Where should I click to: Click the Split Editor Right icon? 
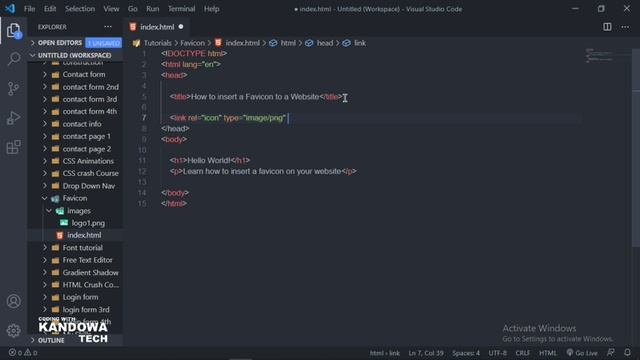pos(607,27)
